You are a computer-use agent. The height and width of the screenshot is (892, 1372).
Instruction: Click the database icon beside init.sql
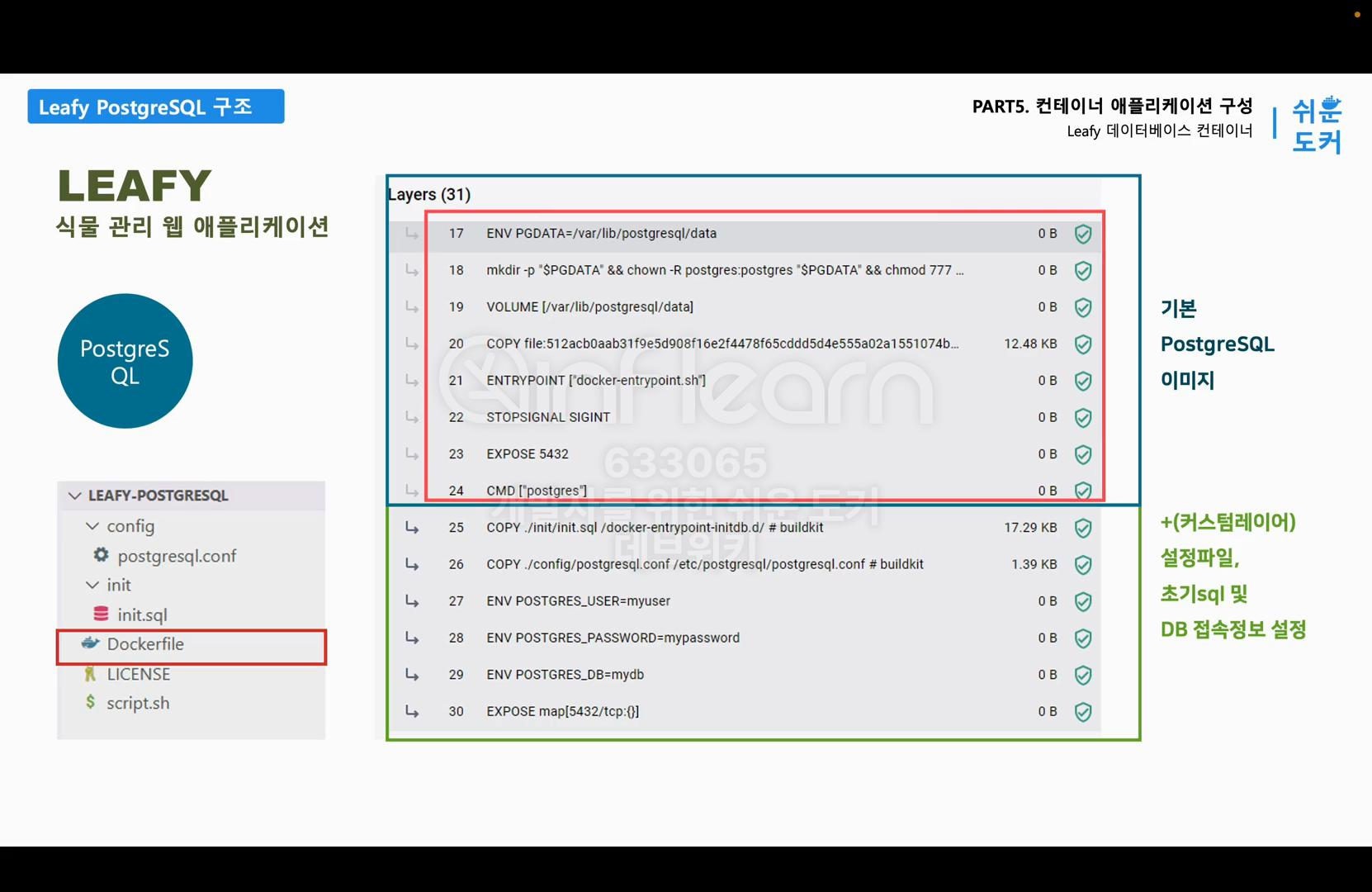(x=101, y=614)
